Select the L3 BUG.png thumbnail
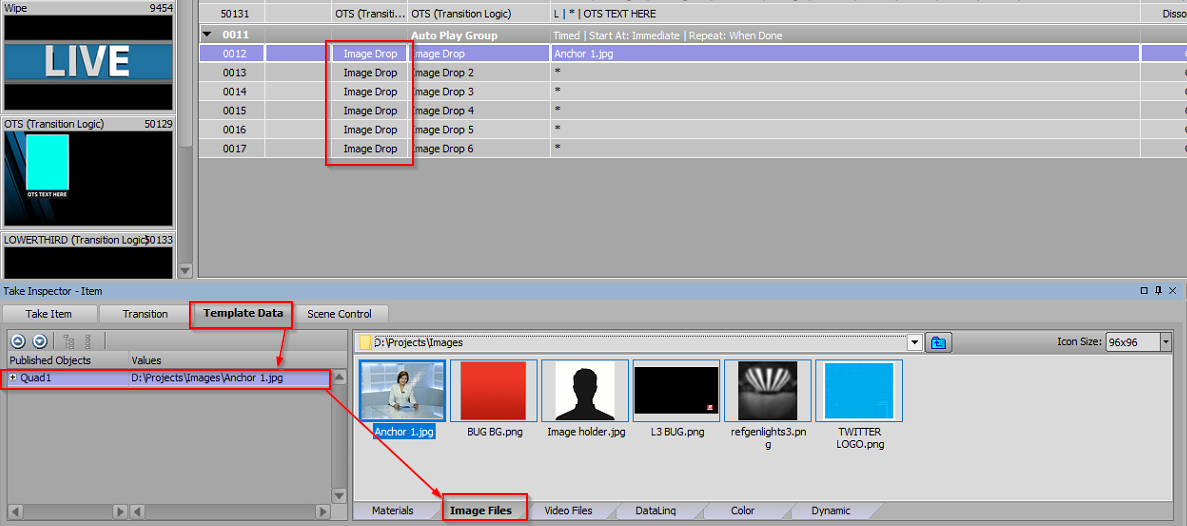This screenshot has height=526, width=1187. tap(676, 391)
